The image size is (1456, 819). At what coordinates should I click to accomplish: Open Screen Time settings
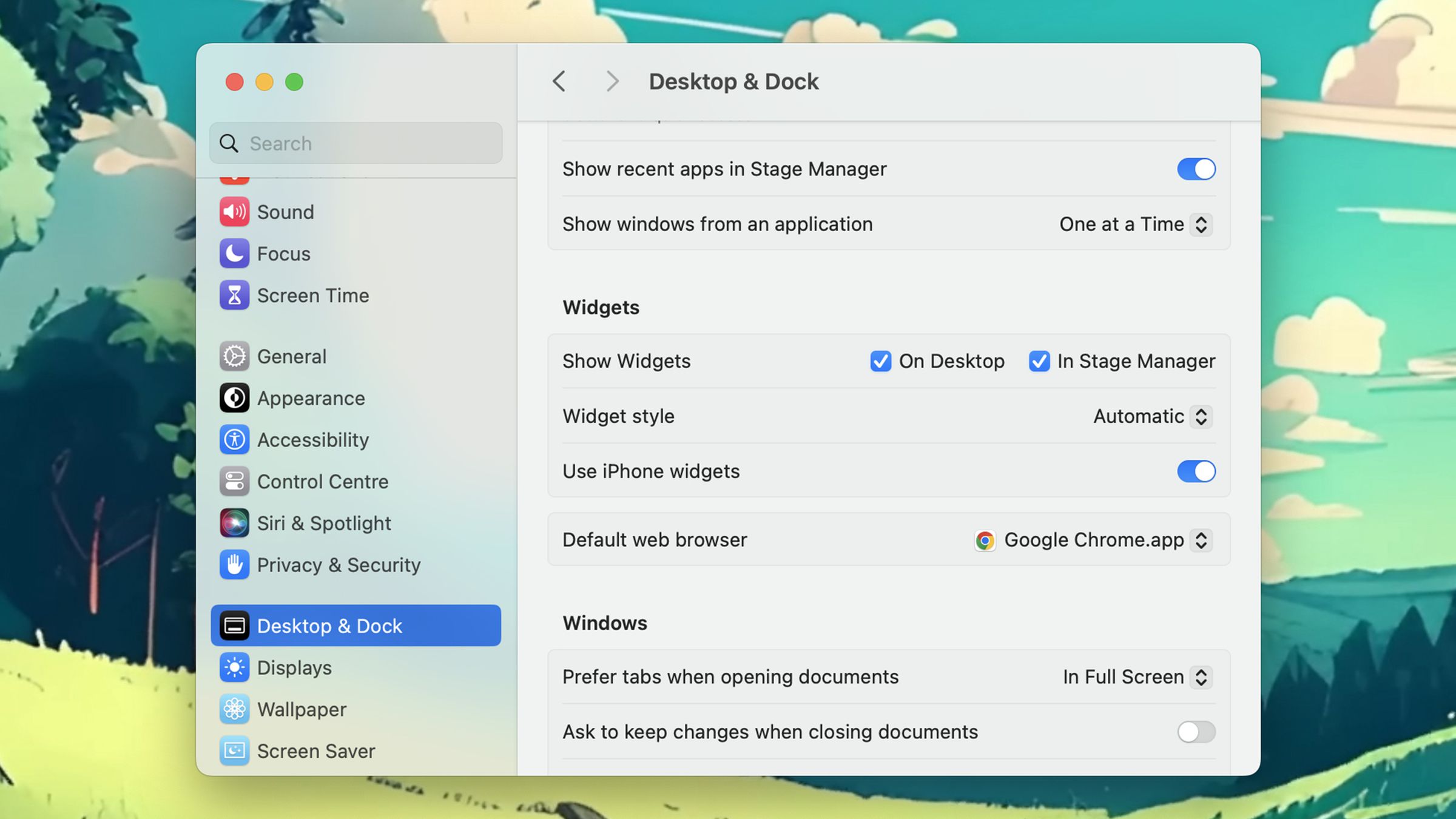pyautogui.click(x=312, y=295)
